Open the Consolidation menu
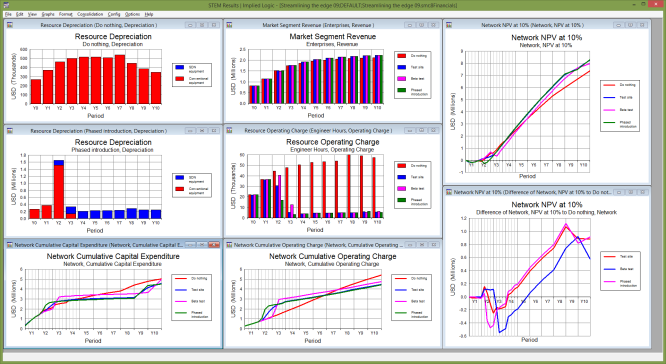Screen dimensions: 666x364 tap(90, 14)
